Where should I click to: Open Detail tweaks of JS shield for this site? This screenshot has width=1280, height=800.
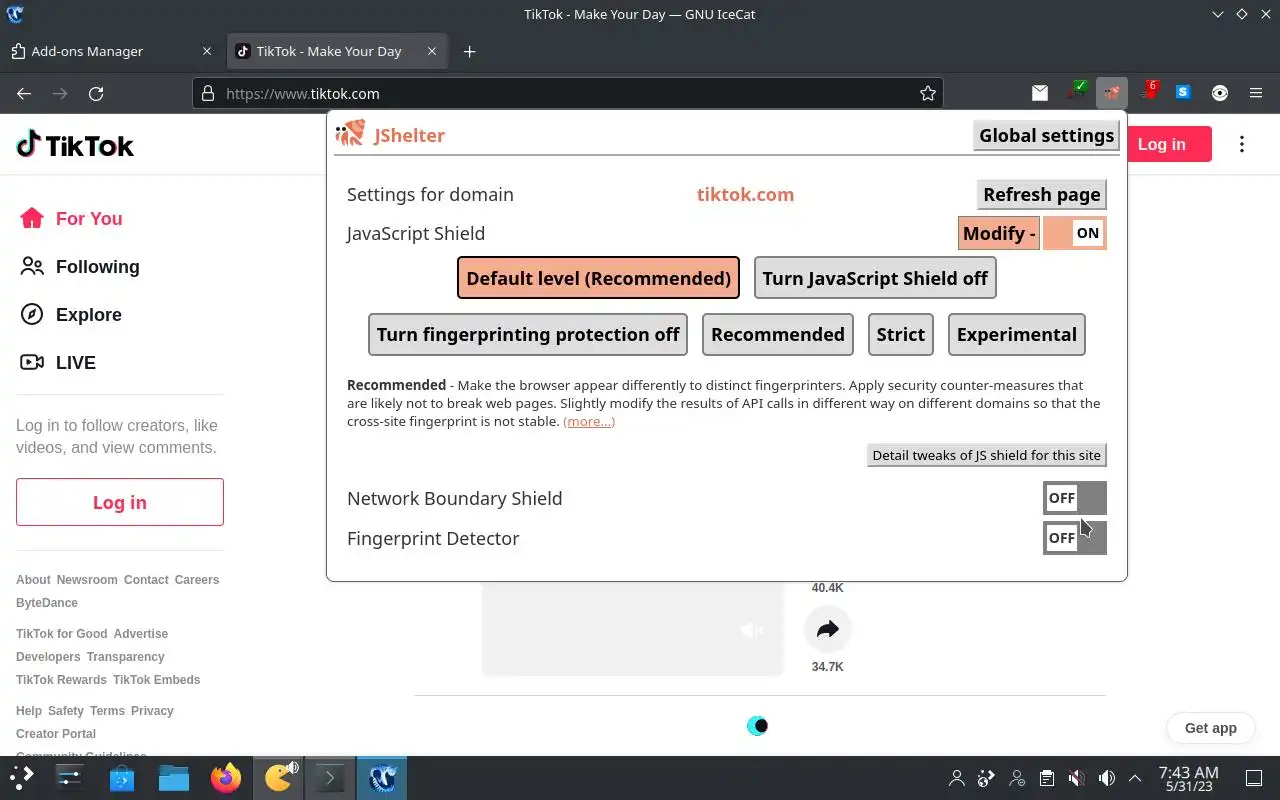coord(986,455)
